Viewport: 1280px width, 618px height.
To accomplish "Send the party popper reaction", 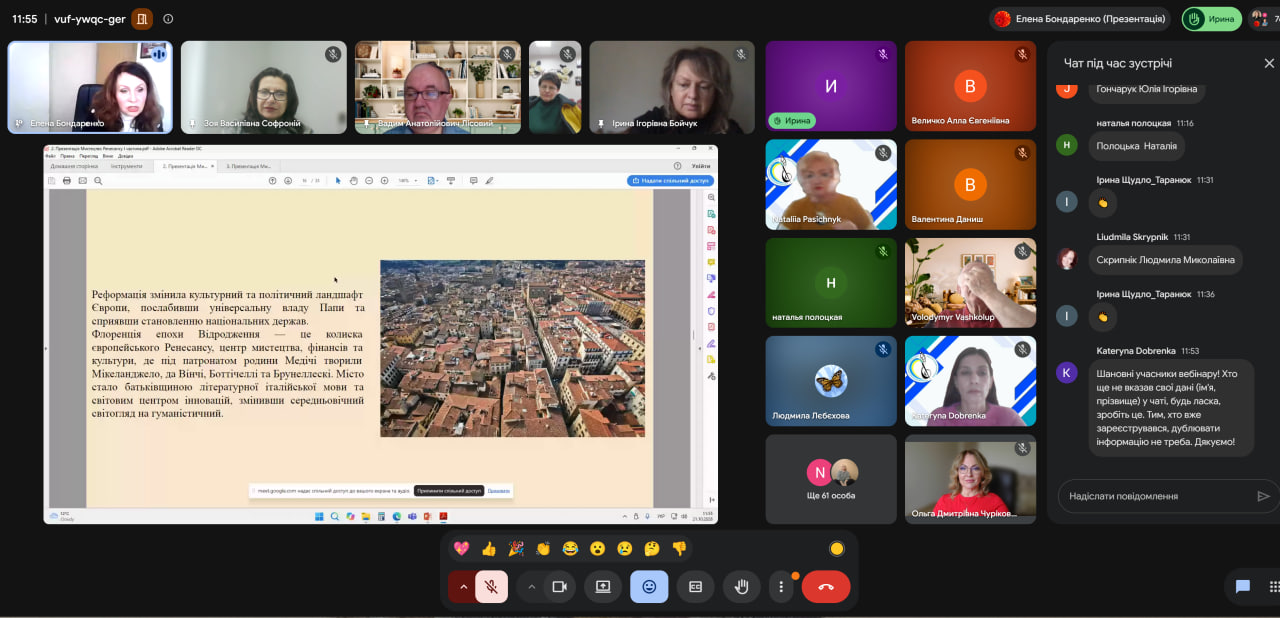I will pos(516,548).
